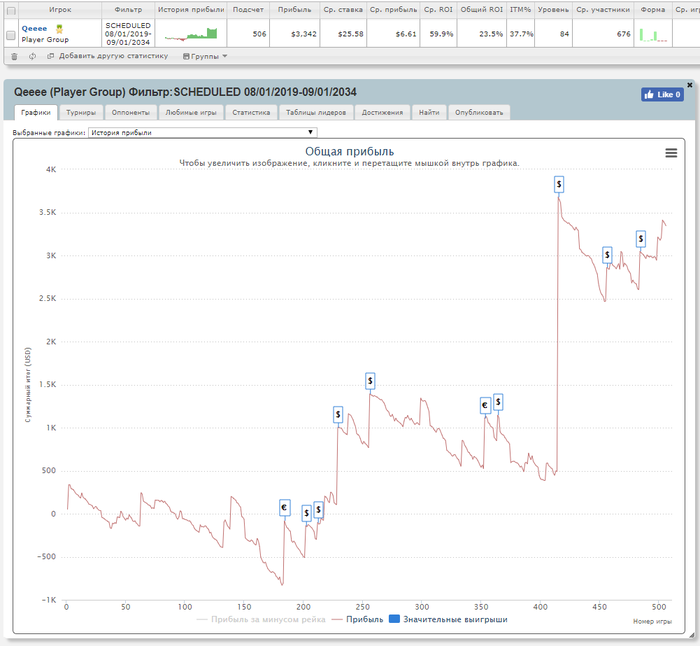The height and width of the screenshot is (646, 700).
Task: Click the dollar win marker at the 3.7K peak
Action: [559, 184]
